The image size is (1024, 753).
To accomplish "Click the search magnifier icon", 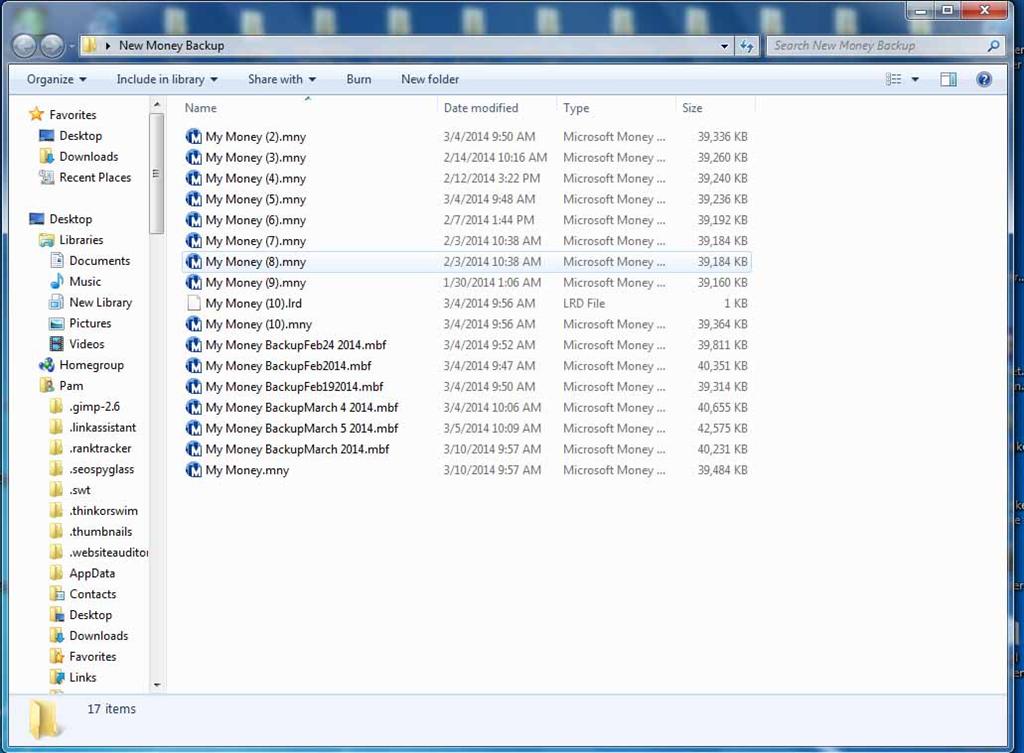I will pos(993,46).
